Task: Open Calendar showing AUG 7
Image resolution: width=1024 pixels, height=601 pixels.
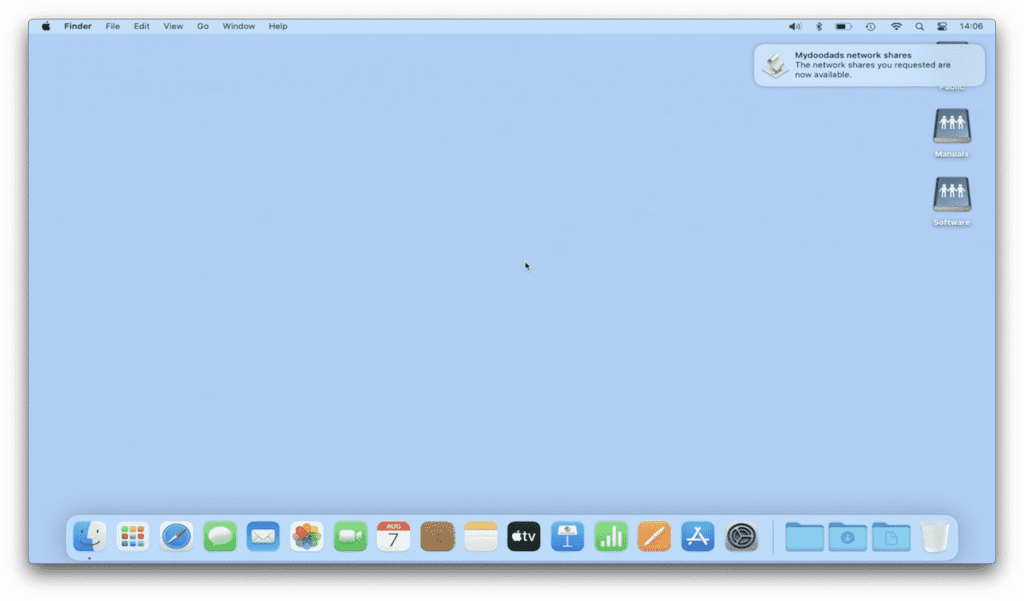Action: click(x=393, y=536)
